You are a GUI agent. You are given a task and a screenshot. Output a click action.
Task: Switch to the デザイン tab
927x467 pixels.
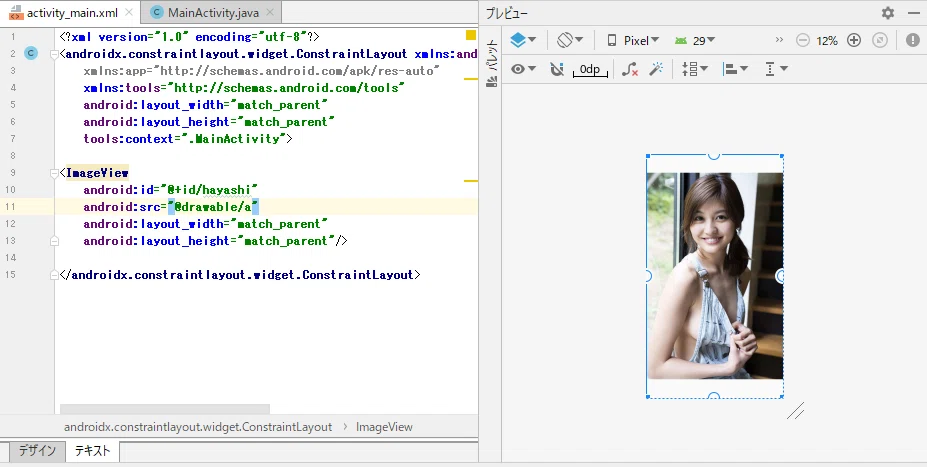[37, 450]
